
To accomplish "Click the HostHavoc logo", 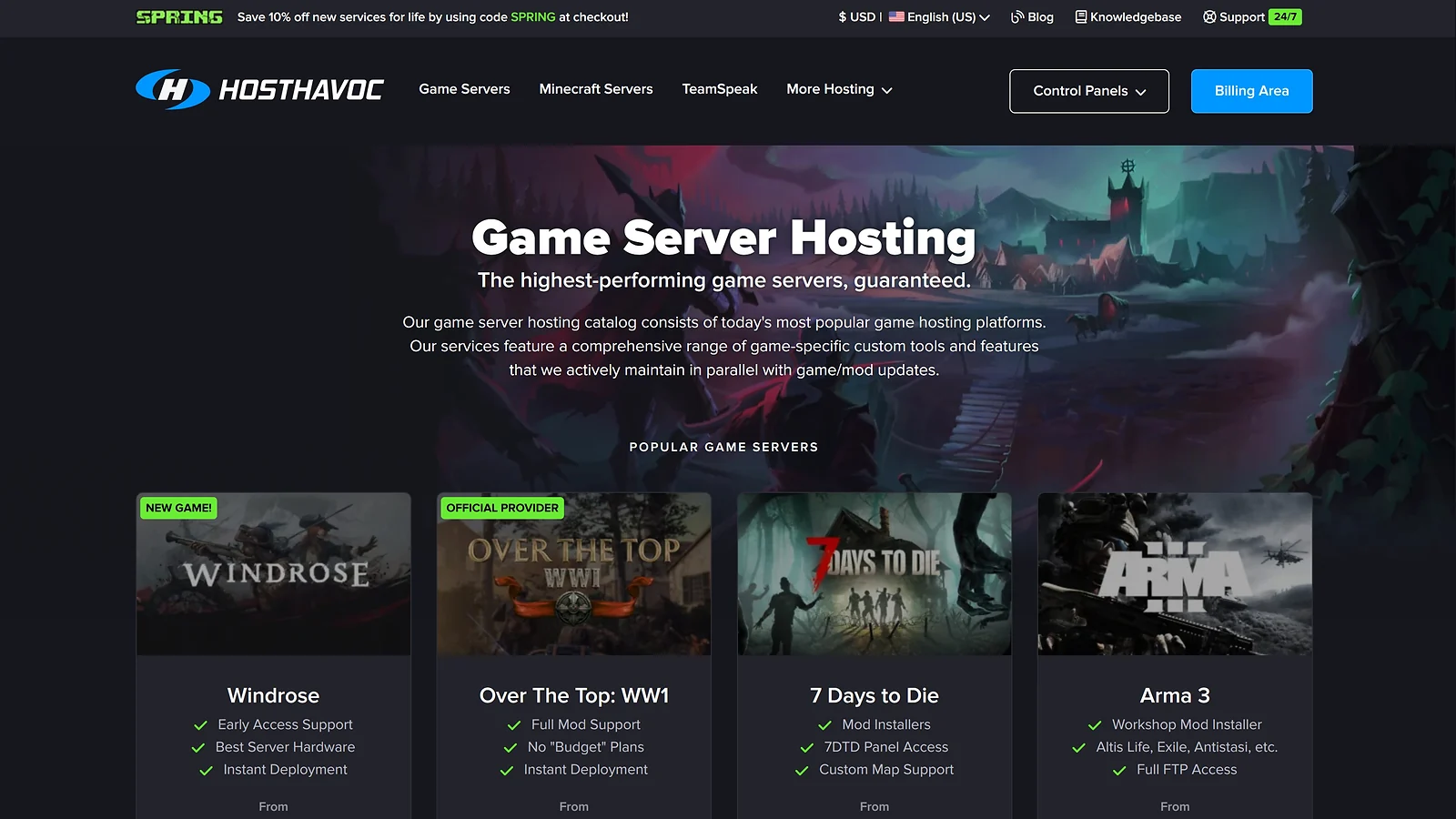I will point(259,89).
